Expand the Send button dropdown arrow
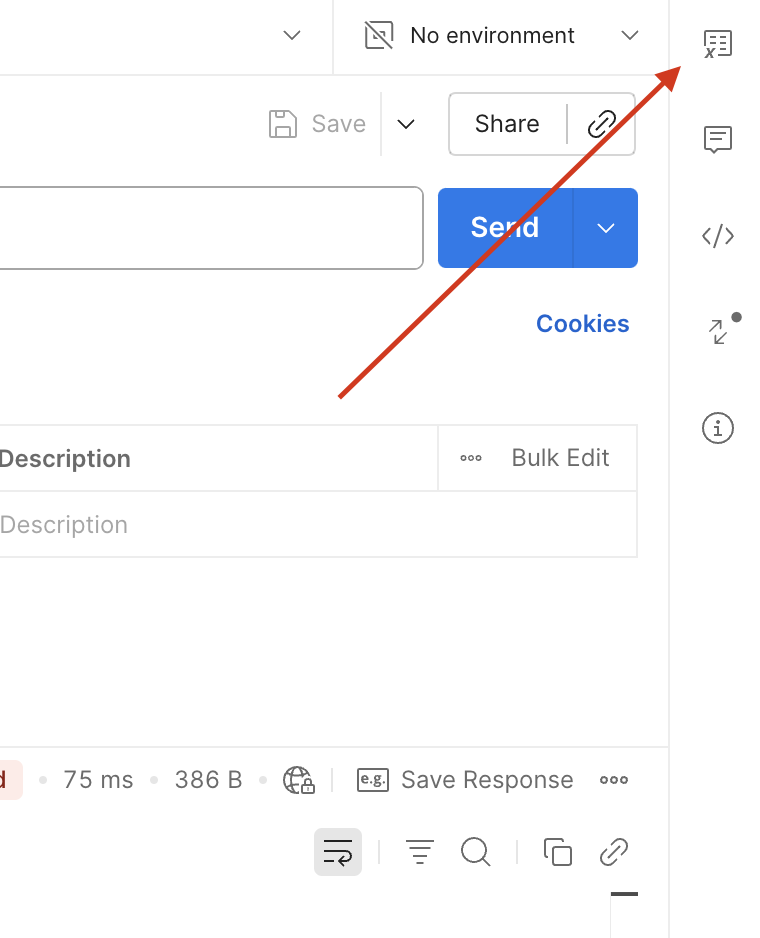Screen dimensions: 760x938 click(x=605, y=228)
